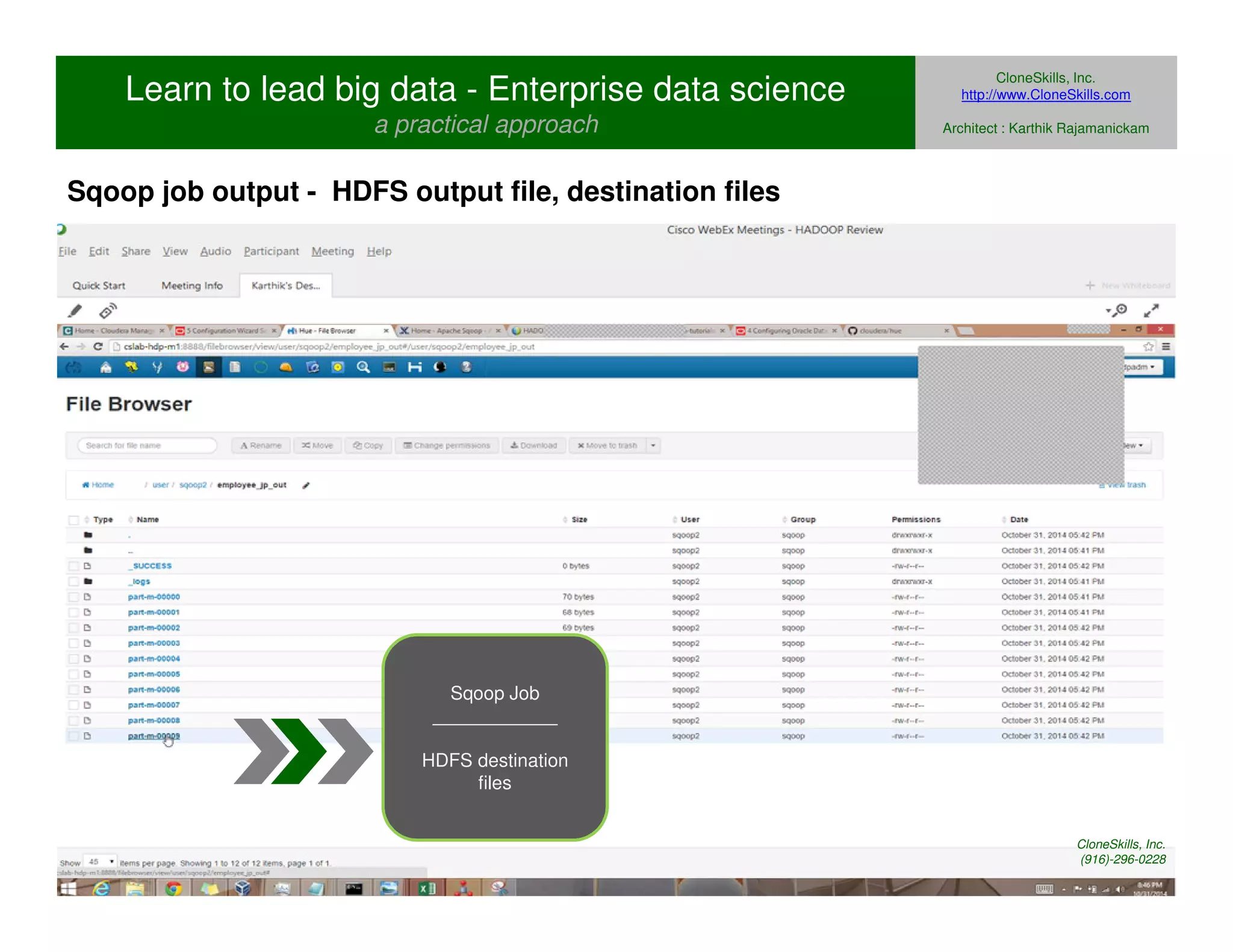Open Excel from the taskbar
This screenshot has height=952, width=1233.
pos(427,888)
